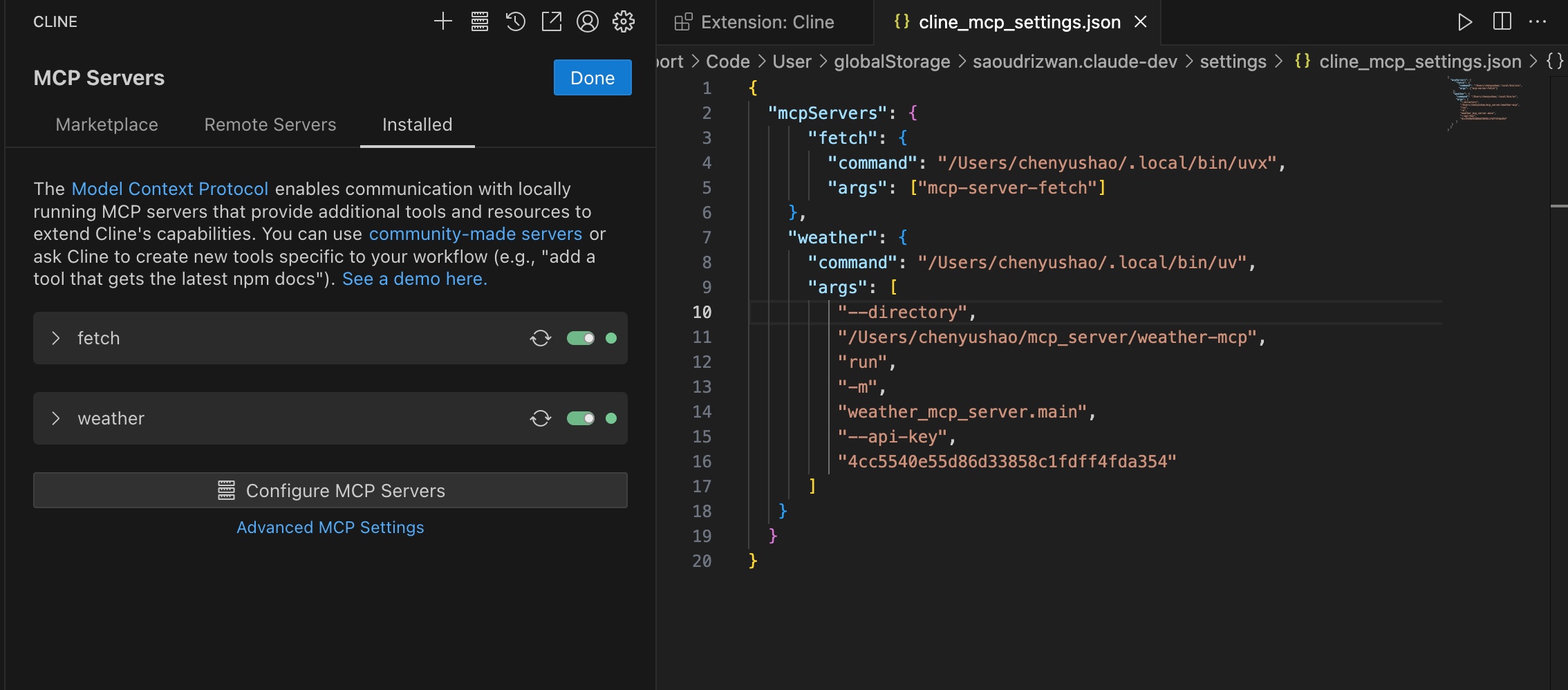Screen dimensions: 1568x690
Task: Open Cline settings gear icon
Action: 624,22
